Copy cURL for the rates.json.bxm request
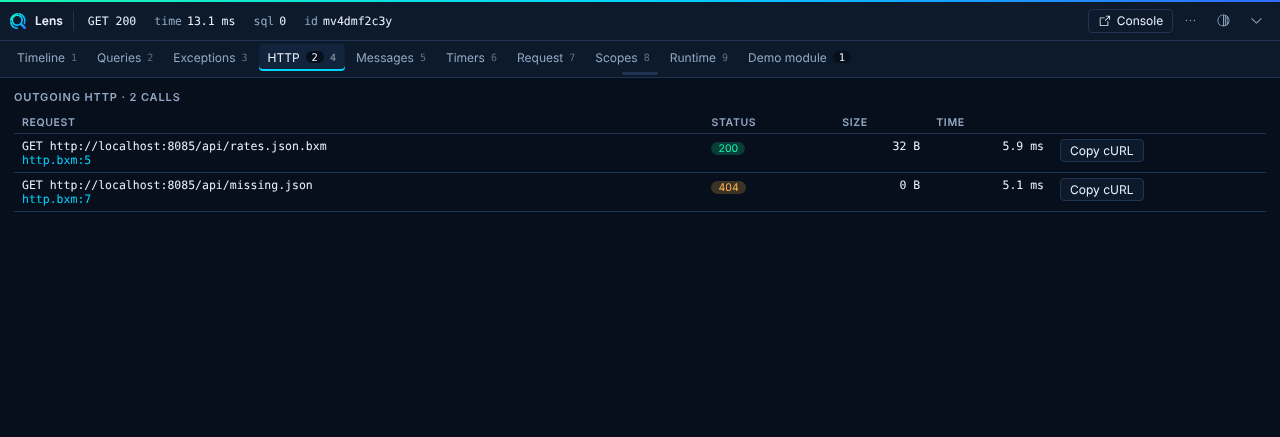This screenshot has width=1280, height=437. point(1101,151)
